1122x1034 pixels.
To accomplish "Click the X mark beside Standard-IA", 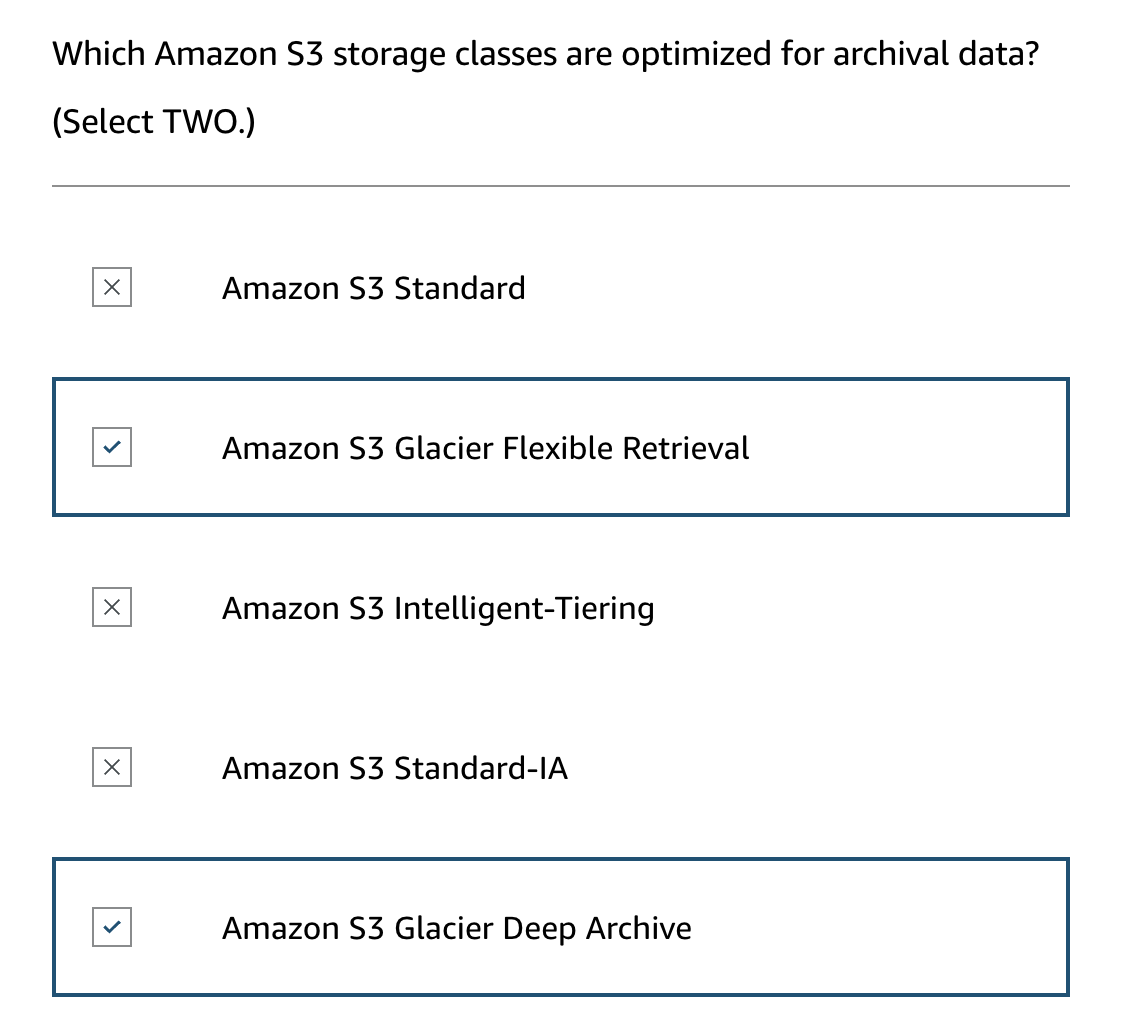I will (112, 767).
